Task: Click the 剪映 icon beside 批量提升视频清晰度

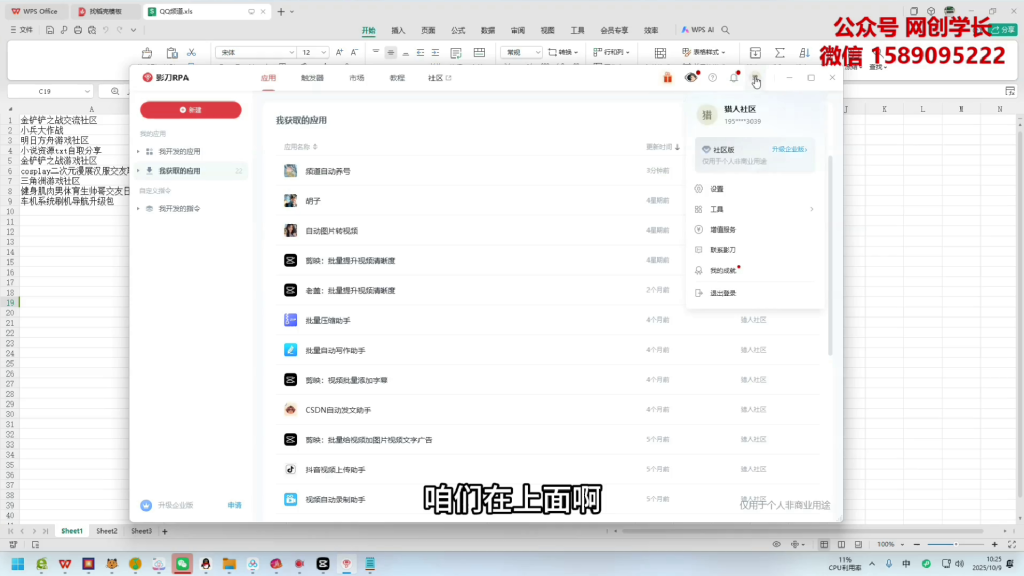Action: (x=289, y=260)
